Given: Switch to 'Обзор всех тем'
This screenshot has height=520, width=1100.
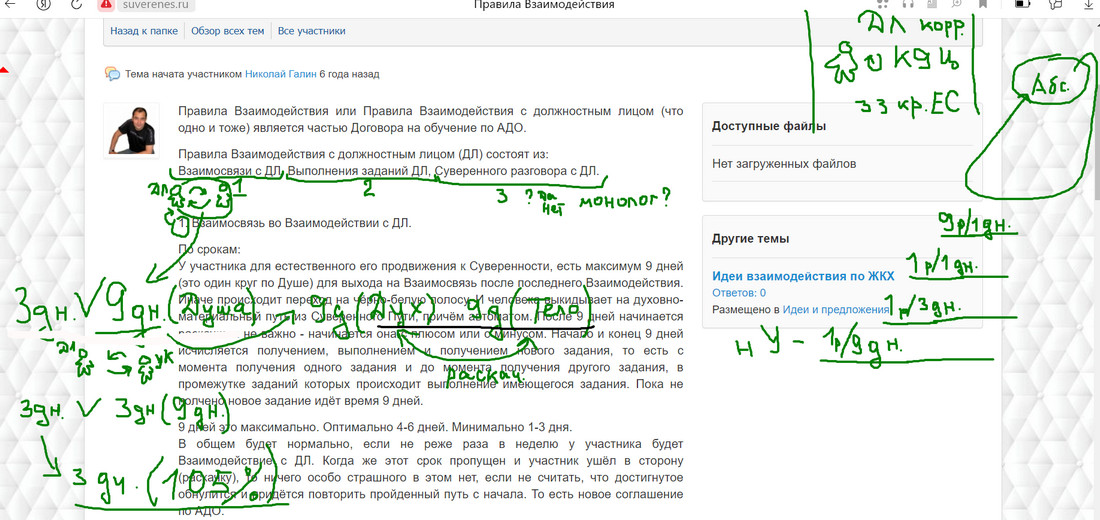Looking at the screenshot, I should coord(227,31).
